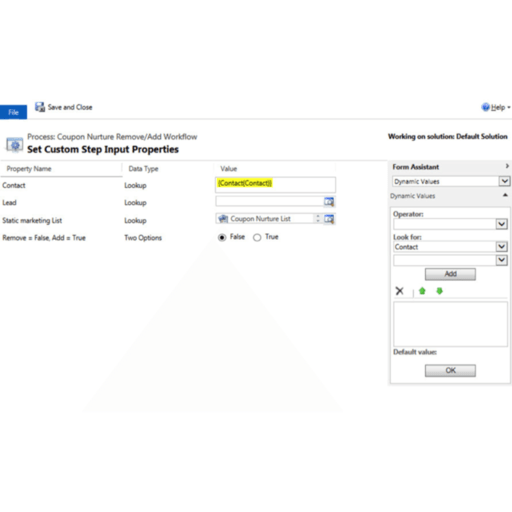
Task: Click the 'Remove = False, Add = True' label
Action: pyautogui.click(x=44, y=238)
